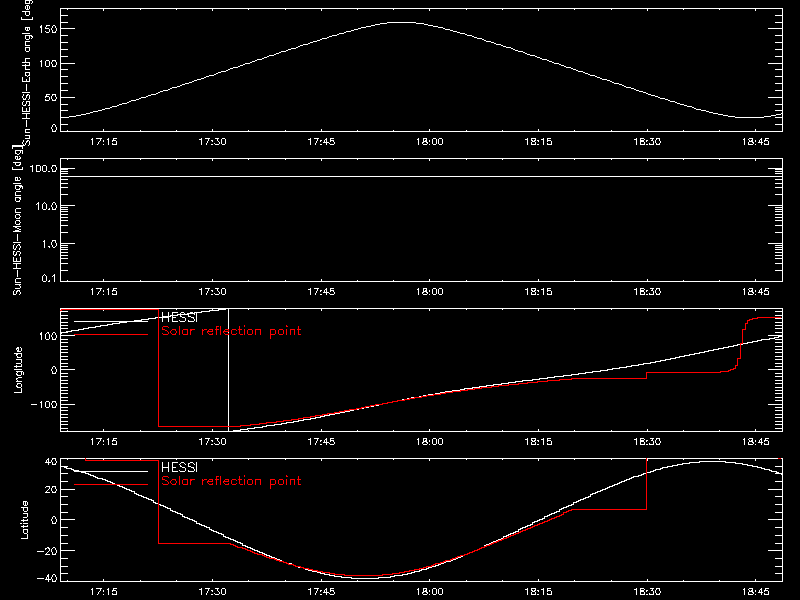The height and width of the screenshot is (600, 800).
Task: Click the 17:30 tick label under Longitude plot
Action: coord(212,442)
